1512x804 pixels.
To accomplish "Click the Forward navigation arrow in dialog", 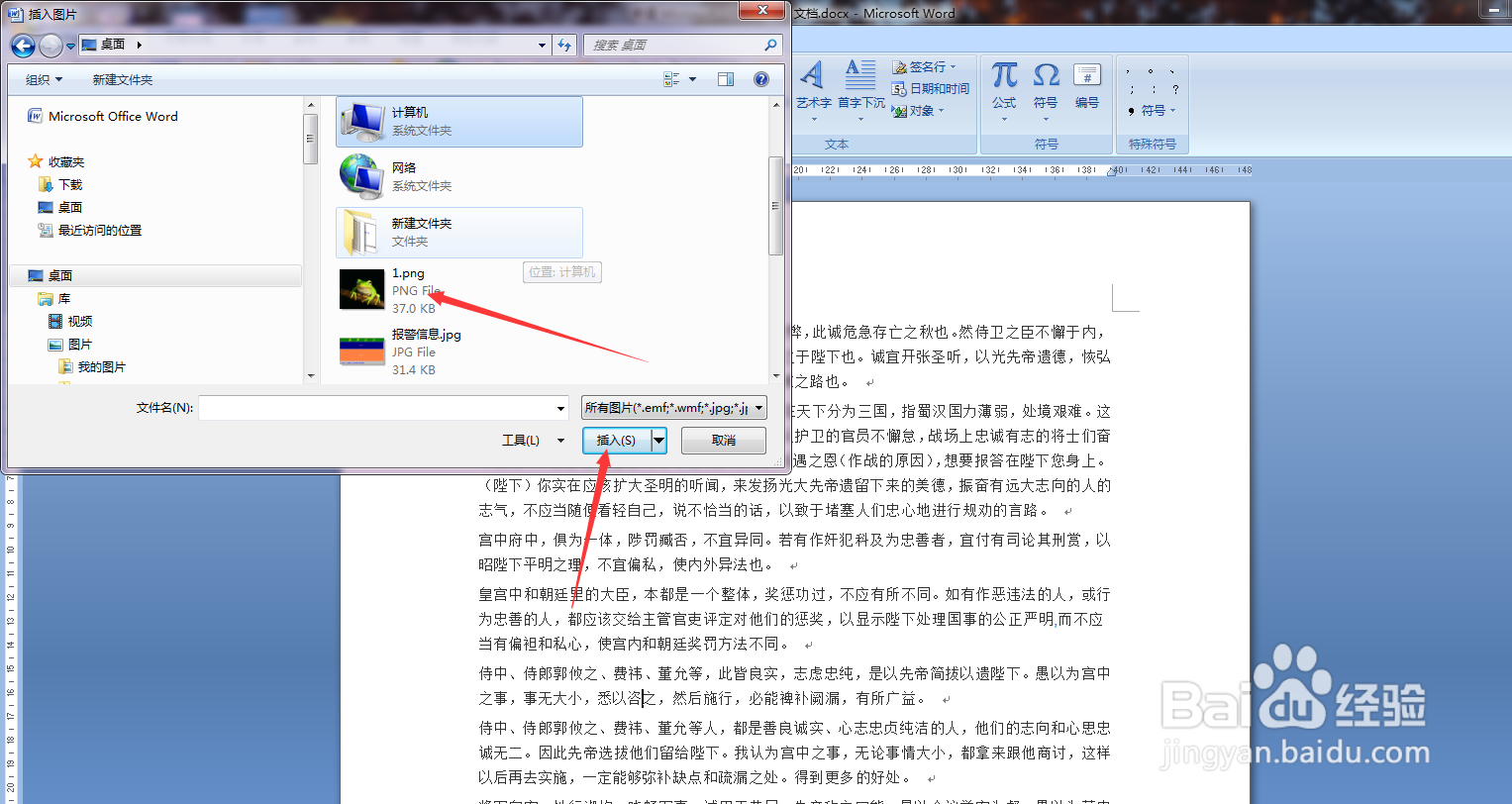I will pyautogui.click(x=50, y=45).
